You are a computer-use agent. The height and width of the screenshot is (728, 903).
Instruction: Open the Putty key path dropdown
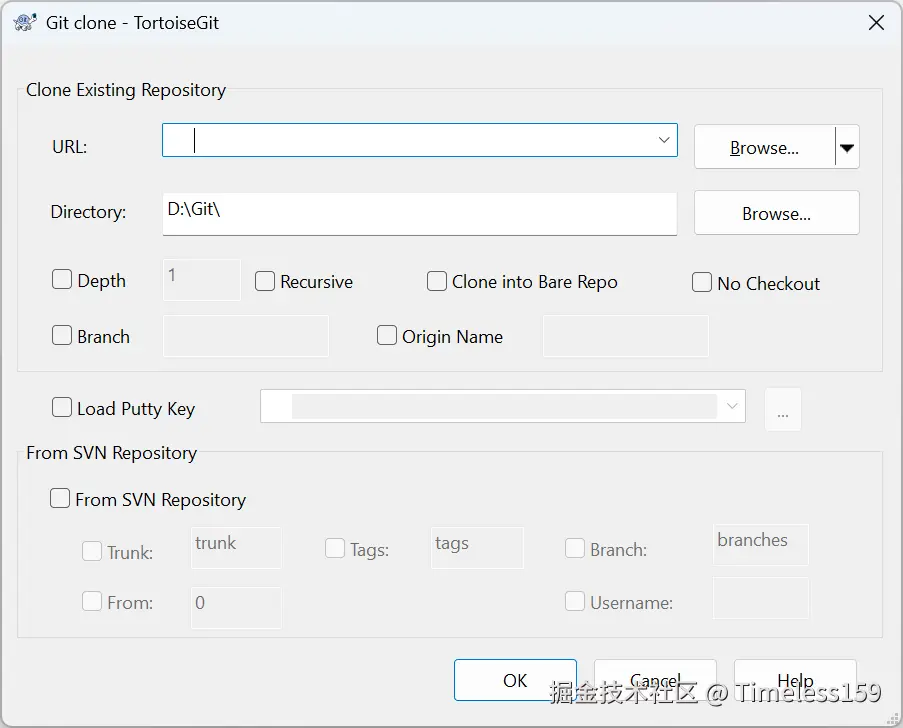(732, 406)
